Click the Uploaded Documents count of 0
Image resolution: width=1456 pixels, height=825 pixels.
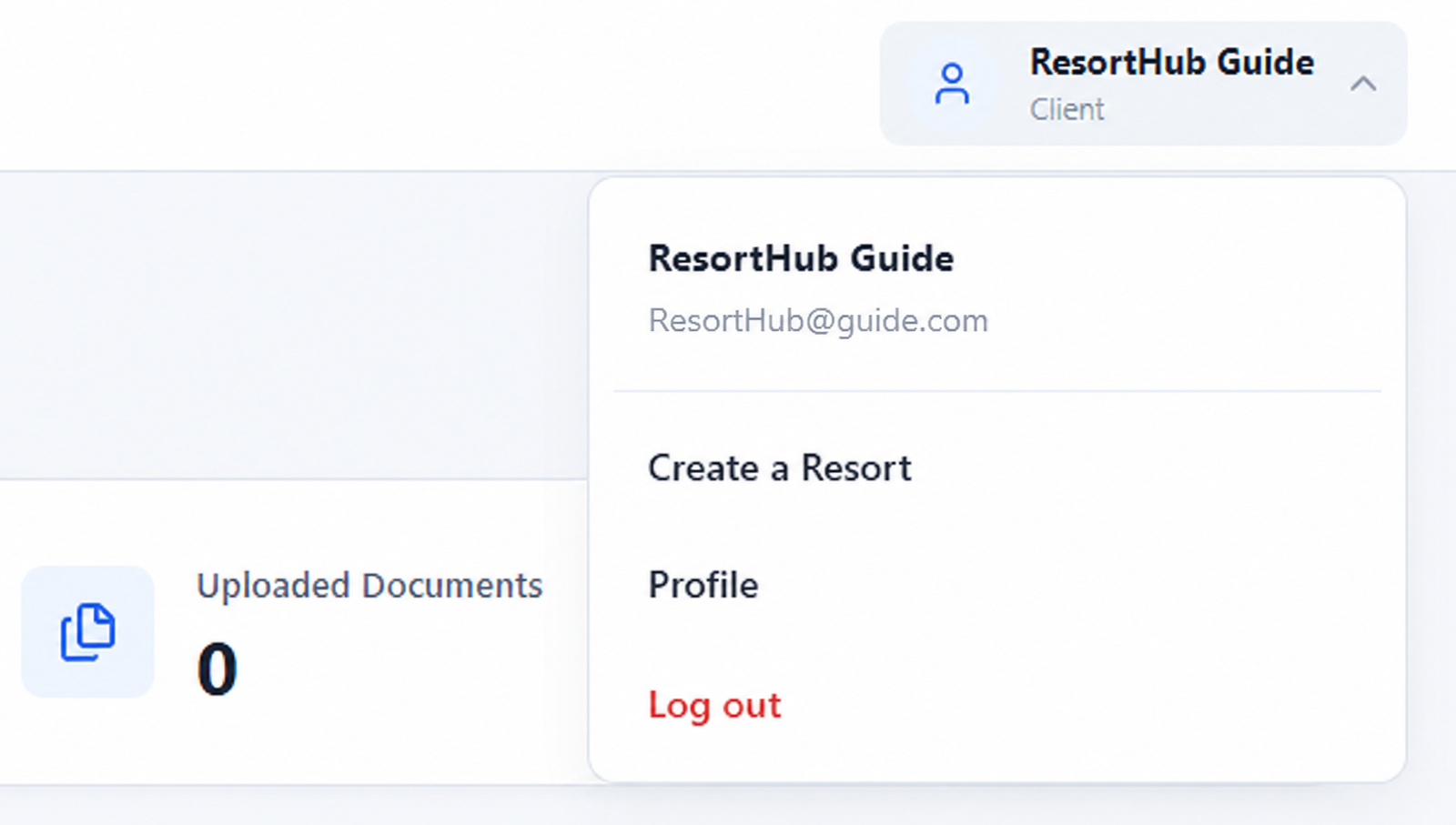click(x=217, y=669)
